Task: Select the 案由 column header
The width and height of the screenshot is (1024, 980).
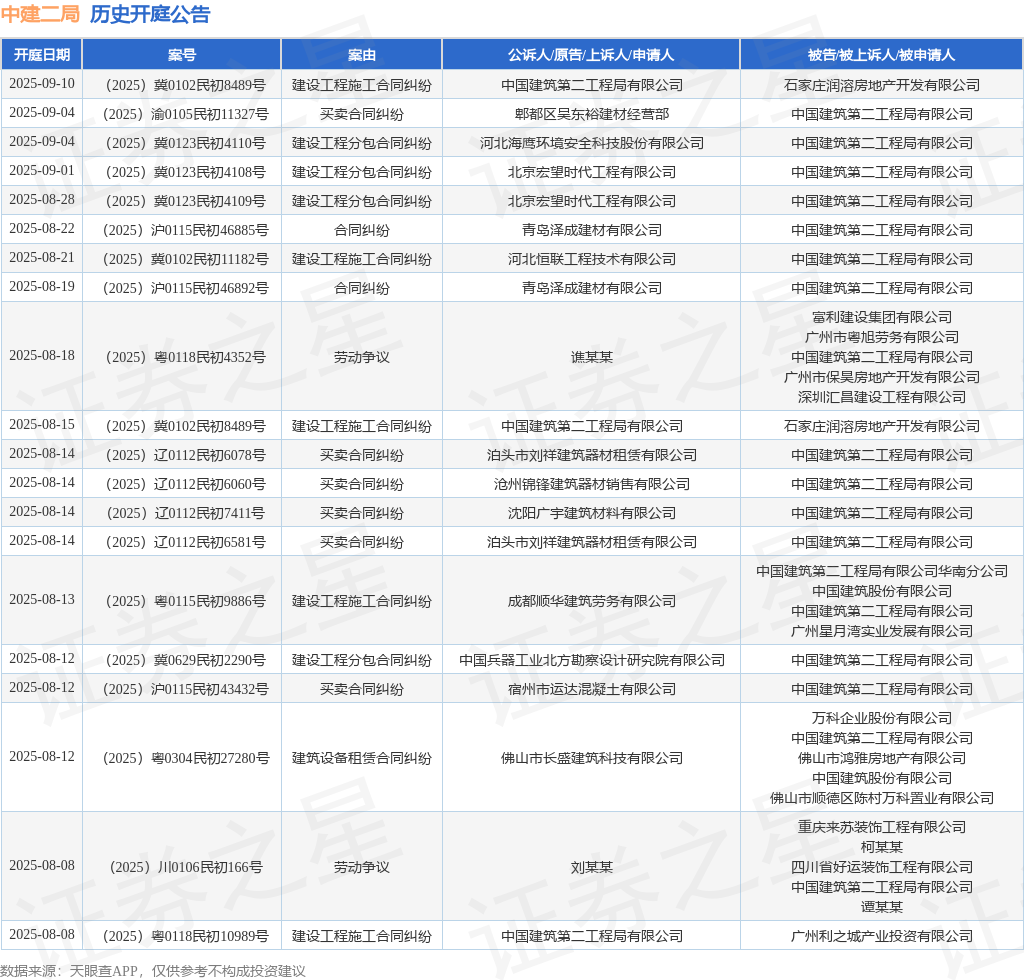Action: (362, 55)
